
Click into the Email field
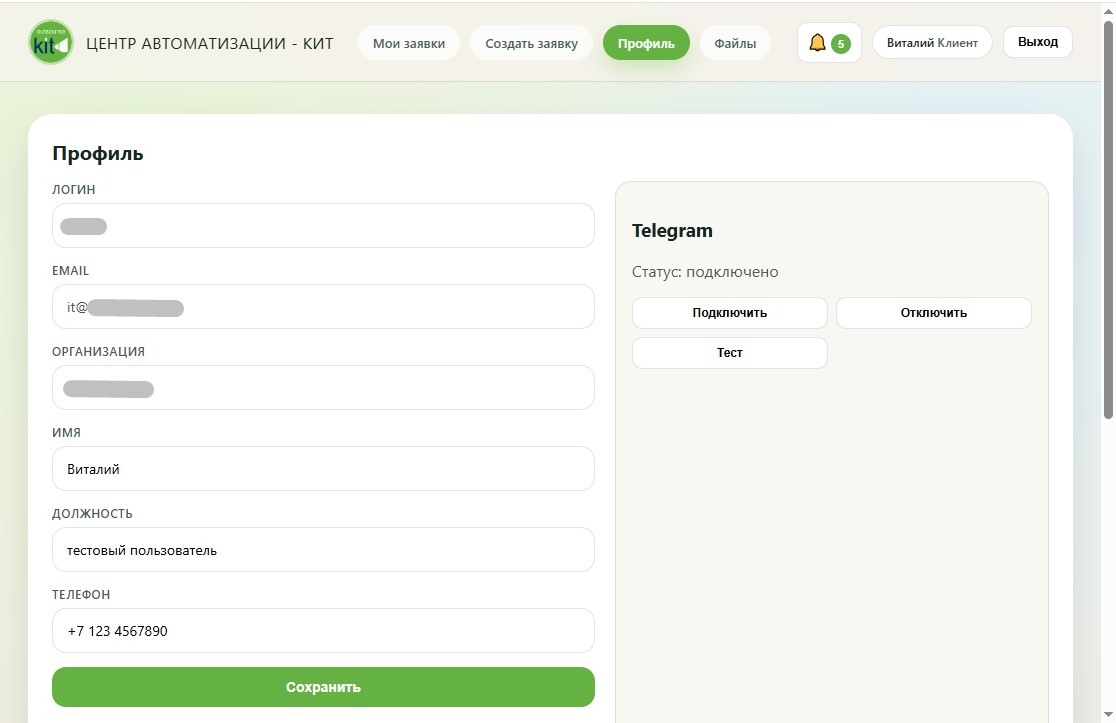point(323,307)
